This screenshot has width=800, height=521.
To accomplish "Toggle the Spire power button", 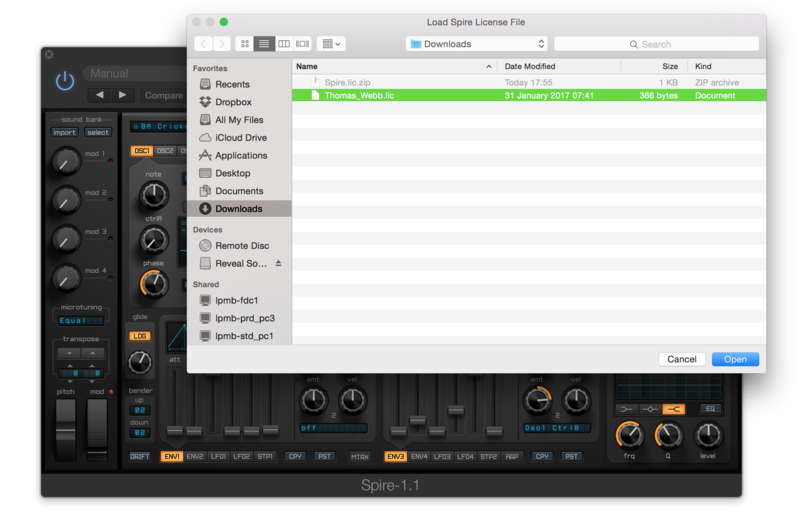I will click(66, 81).
